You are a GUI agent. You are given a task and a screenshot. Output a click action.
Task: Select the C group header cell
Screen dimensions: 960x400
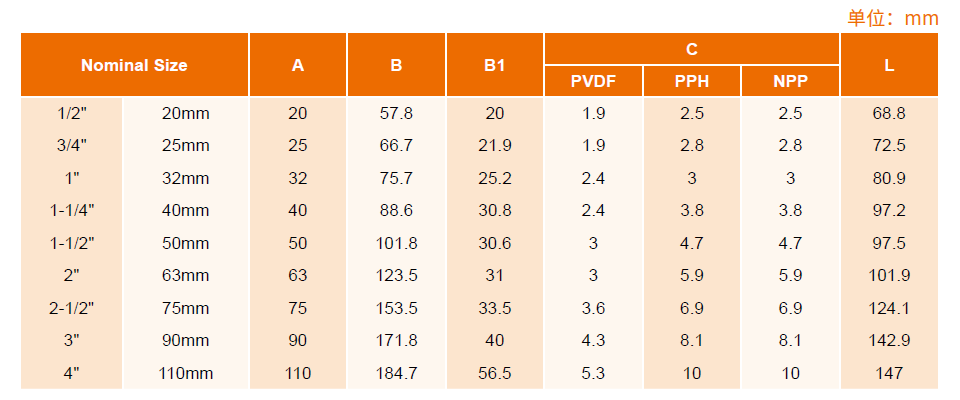click(692, 49)
